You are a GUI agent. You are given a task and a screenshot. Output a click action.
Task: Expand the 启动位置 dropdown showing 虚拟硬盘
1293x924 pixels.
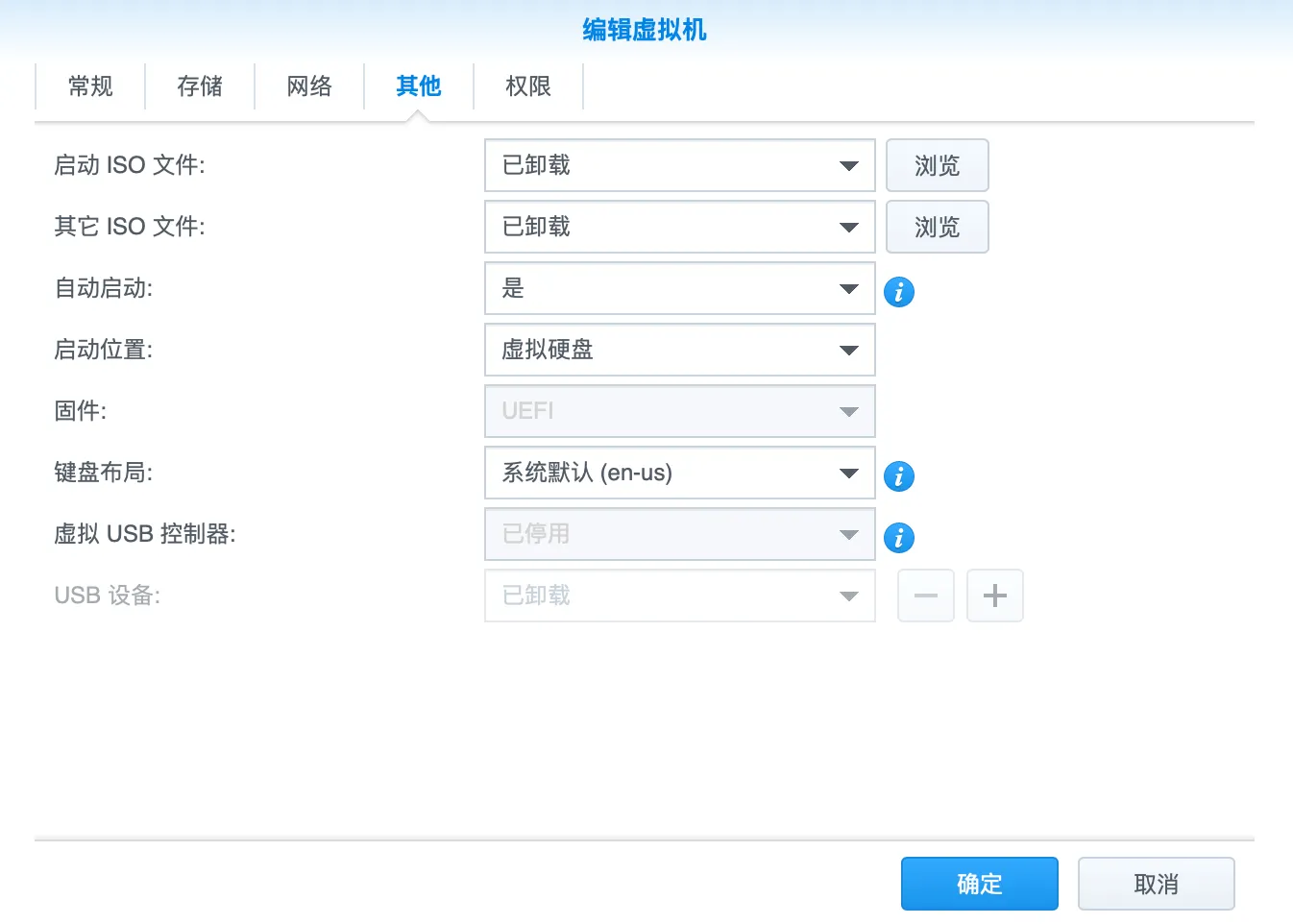679,350
